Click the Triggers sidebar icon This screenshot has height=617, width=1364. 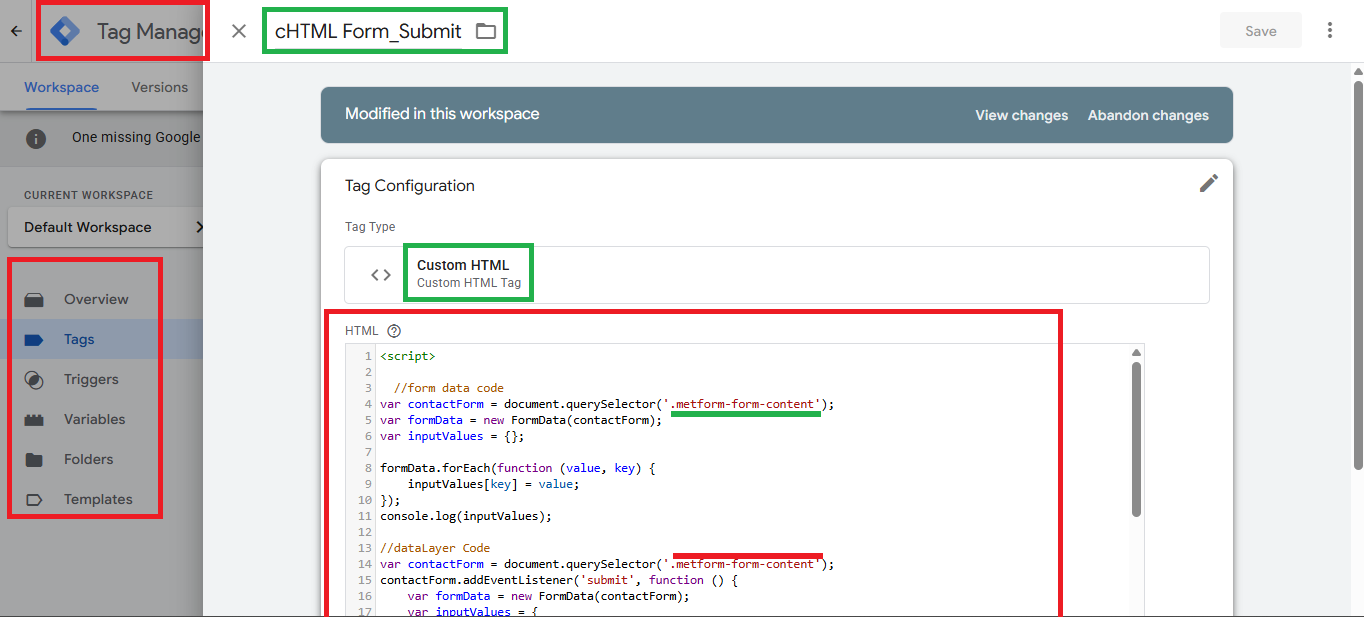(34, 379)
